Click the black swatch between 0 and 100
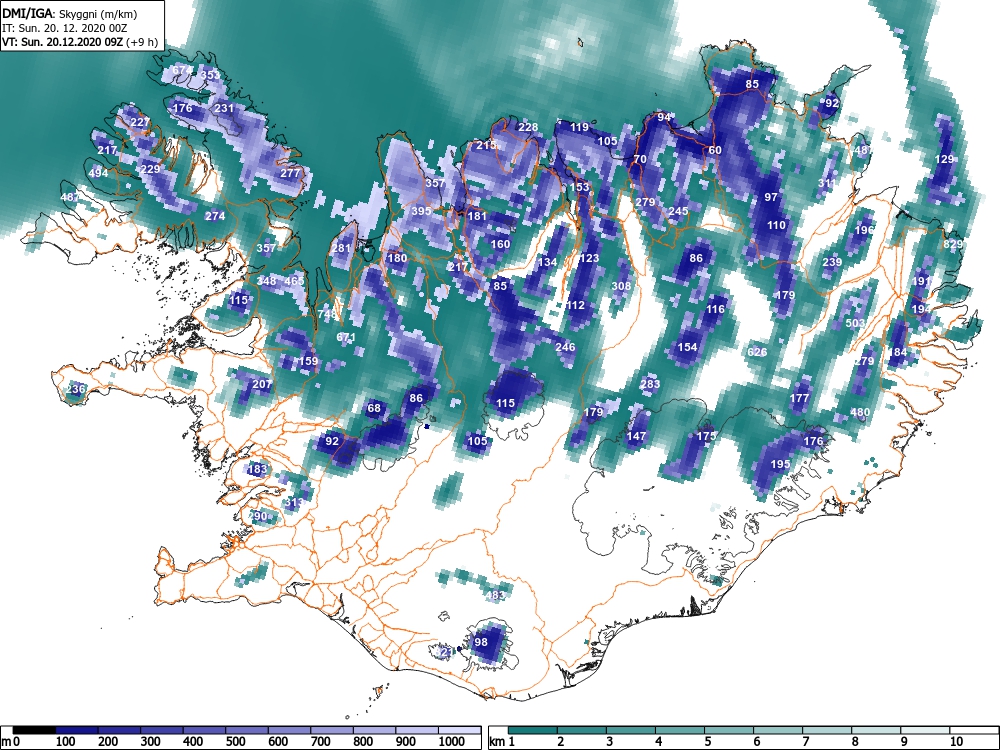Screen dimensions: 1000x750 (34, 730)
